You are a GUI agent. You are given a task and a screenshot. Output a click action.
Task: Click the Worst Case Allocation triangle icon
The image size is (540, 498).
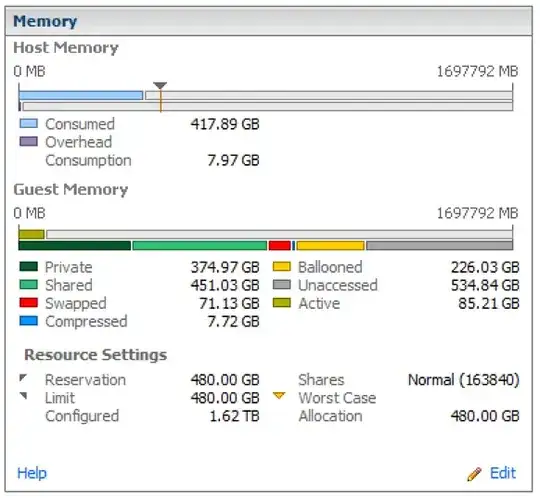click(x=279, y=395)
